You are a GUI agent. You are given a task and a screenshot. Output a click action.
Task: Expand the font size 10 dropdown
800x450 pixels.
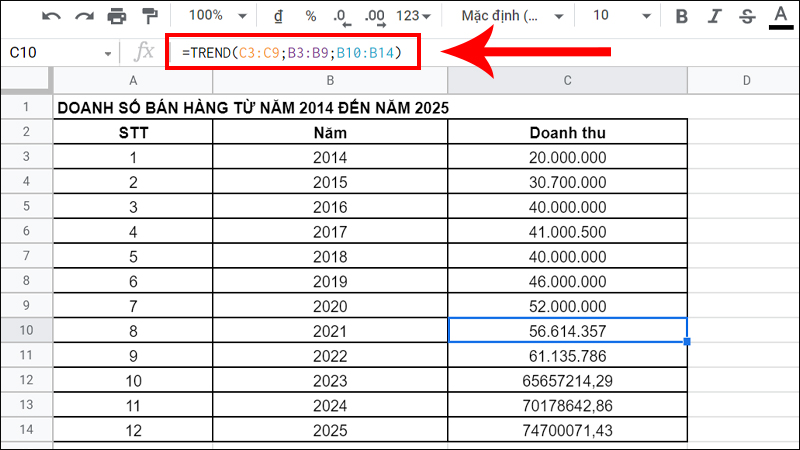click(x=614, y=16)
